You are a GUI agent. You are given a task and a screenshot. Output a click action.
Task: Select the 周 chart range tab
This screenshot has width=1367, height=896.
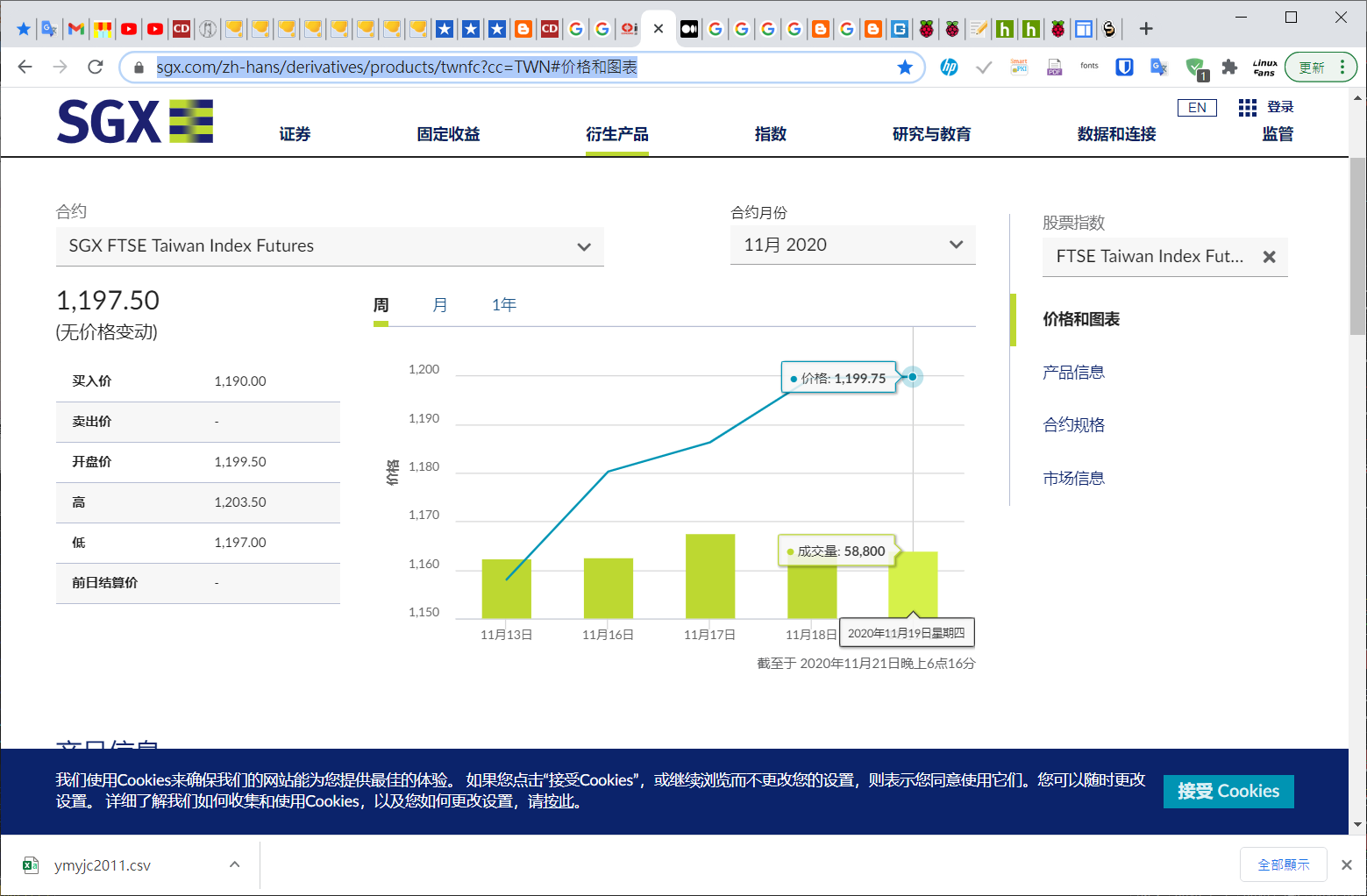pos(381,305)
